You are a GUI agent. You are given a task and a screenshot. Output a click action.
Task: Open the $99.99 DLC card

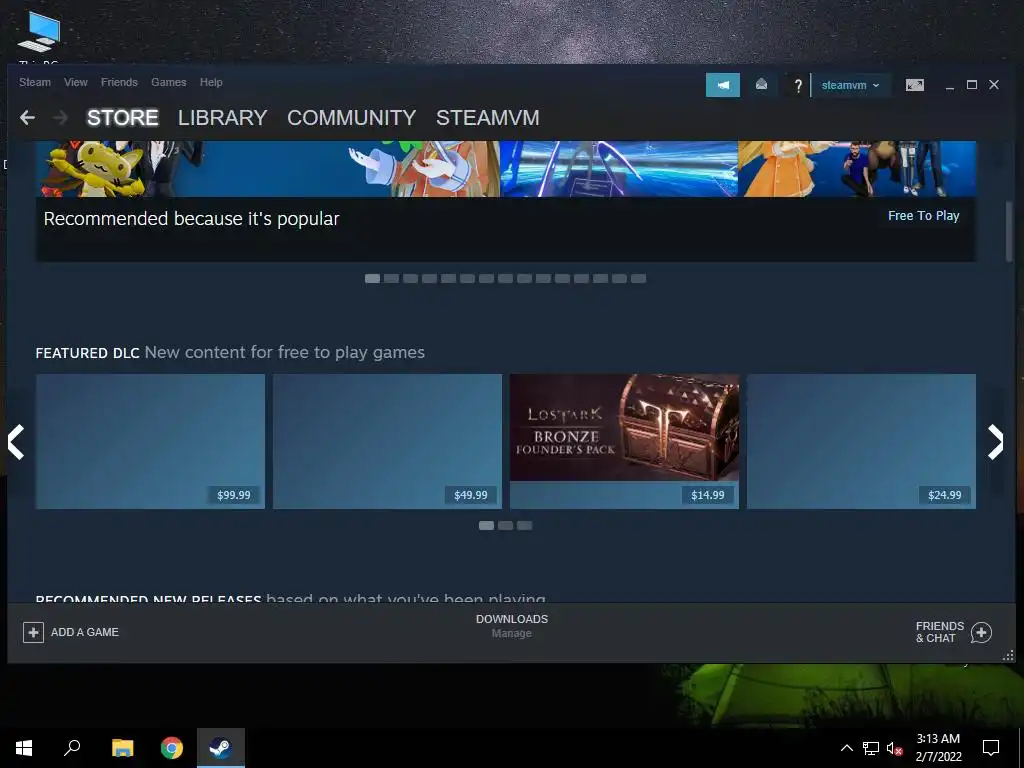pos(150,441)
